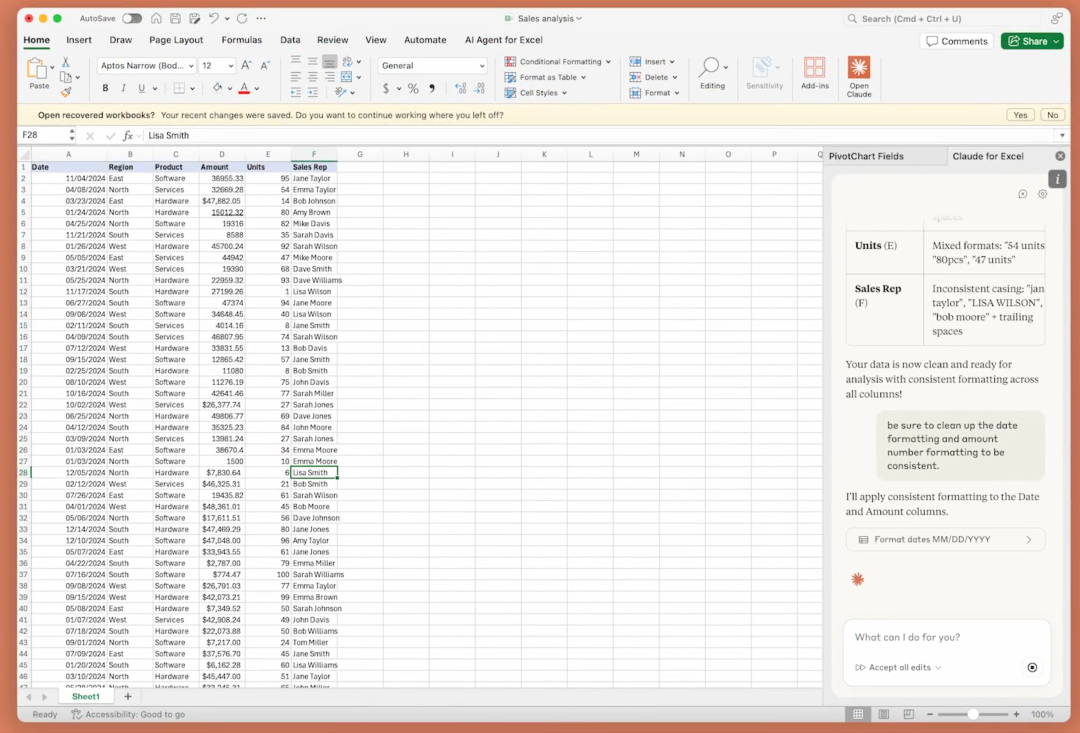Image resolution: width=1080 pixels, height=733 pixels.
Task: Dismiss recovered workbooks prompt with No
Action: 1052,115
